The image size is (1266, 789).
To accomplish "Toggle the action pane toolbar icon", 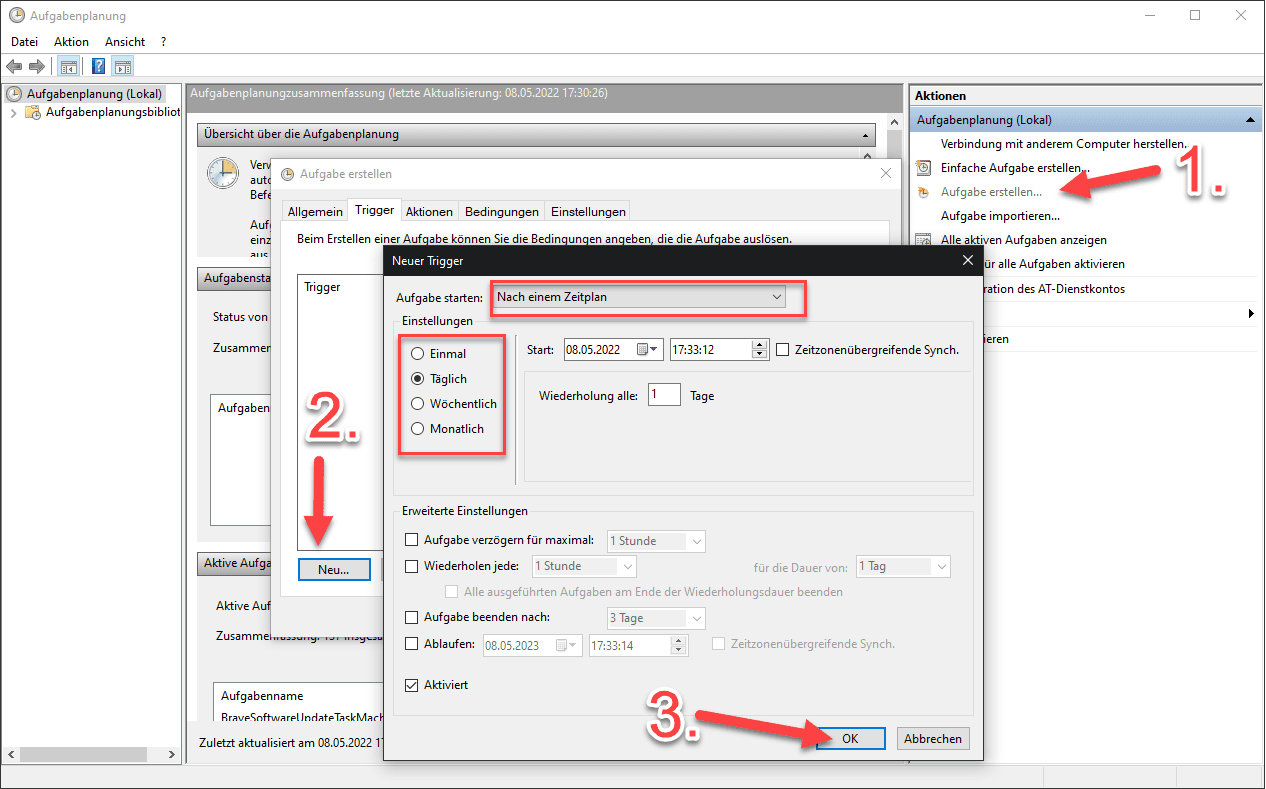I will pos(122,67).
